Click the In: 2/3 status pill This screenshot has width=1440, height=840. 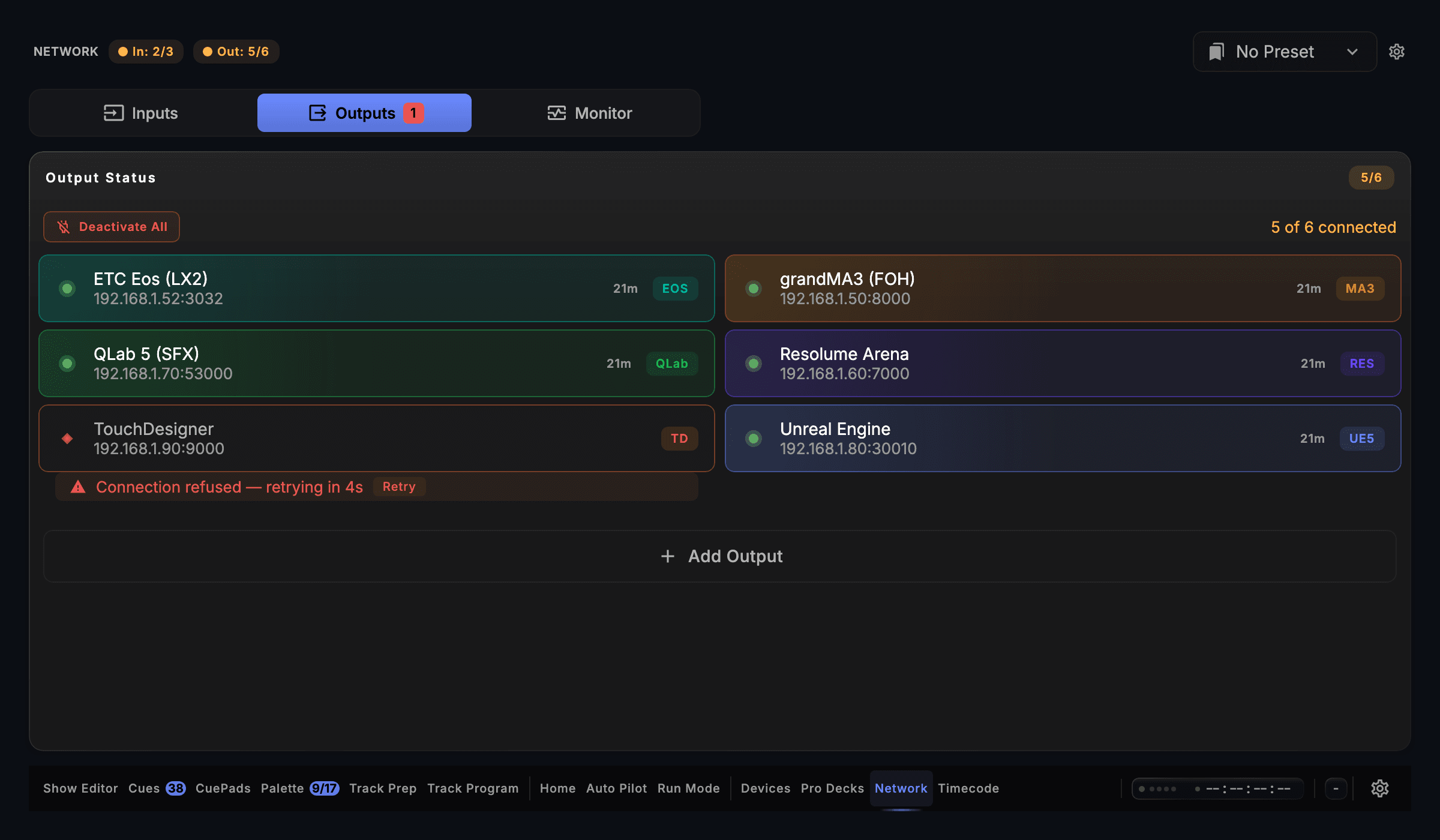coord(146,52)
